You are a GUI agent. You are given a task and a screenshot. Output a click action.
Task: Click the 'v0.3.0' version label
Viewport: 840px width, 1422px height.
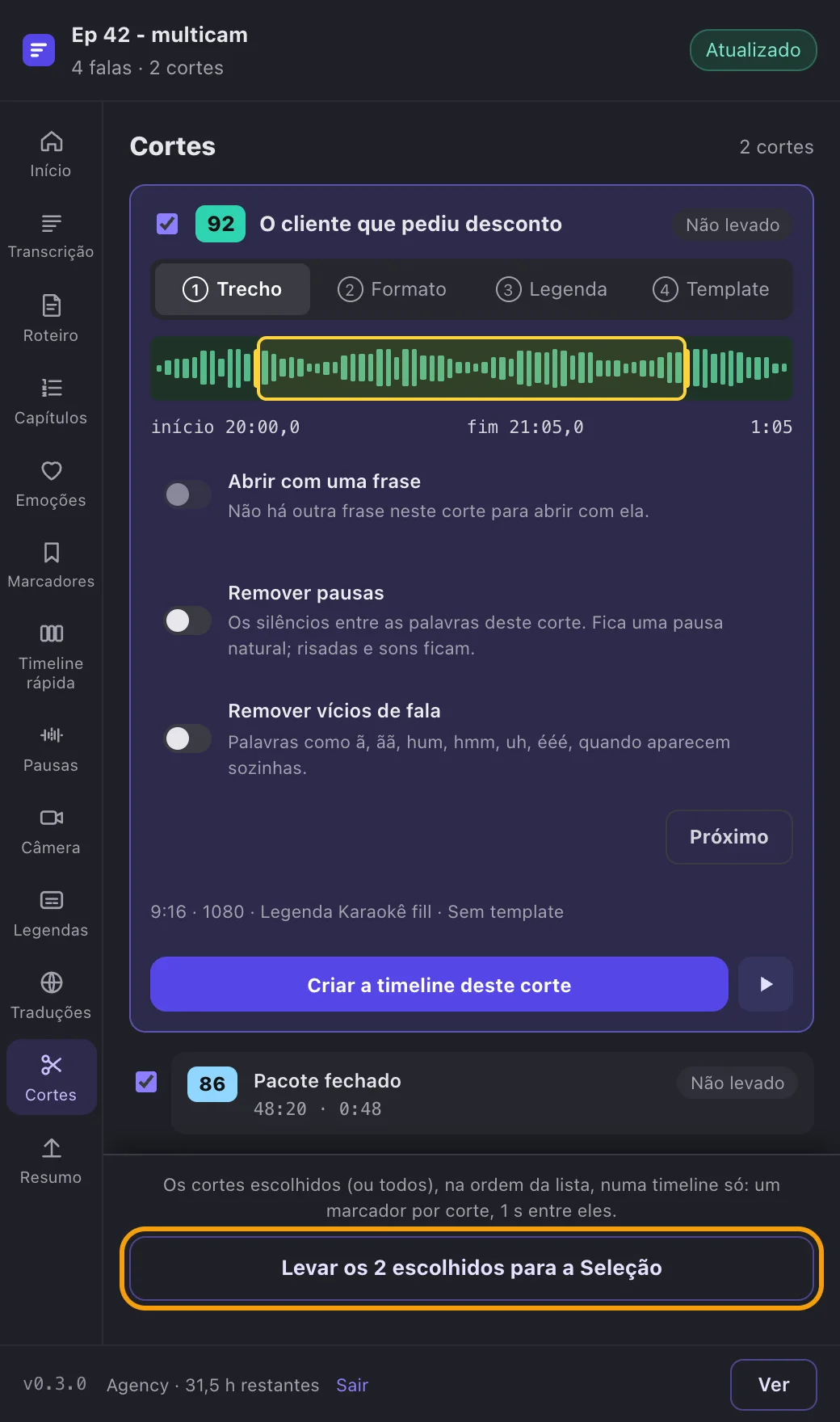(55, 1384)
